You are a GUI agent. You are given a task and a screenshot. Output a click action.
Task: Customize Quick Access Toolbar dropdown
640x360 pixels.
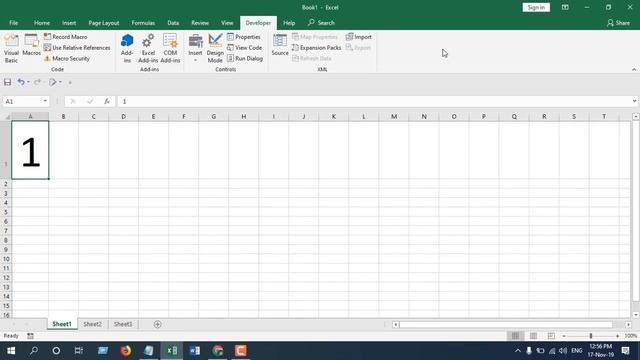(x=70, y=82)
